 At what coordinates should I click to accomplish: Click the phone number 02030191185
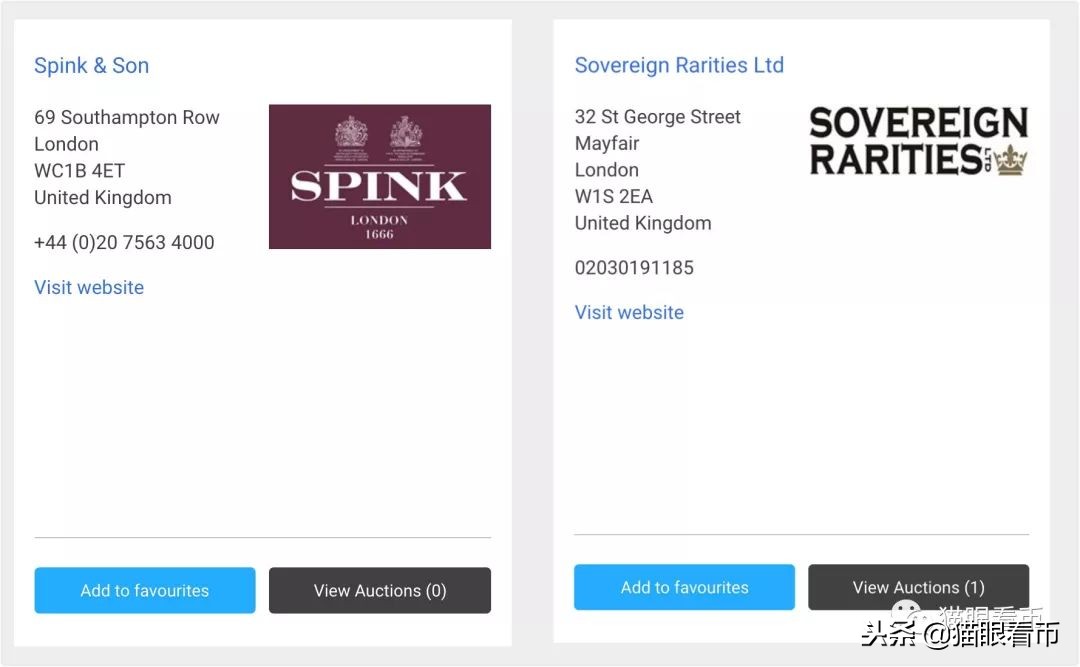(x=633, y=268)
